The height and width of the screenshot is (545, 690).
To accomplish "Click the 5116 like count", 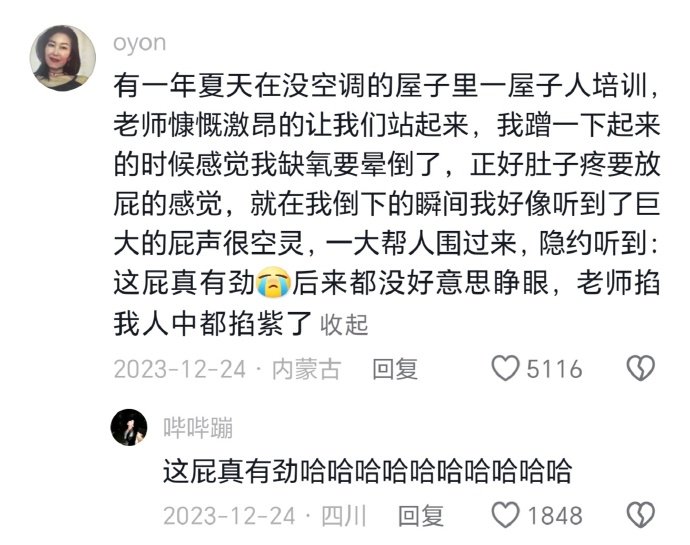I will 554,369.
